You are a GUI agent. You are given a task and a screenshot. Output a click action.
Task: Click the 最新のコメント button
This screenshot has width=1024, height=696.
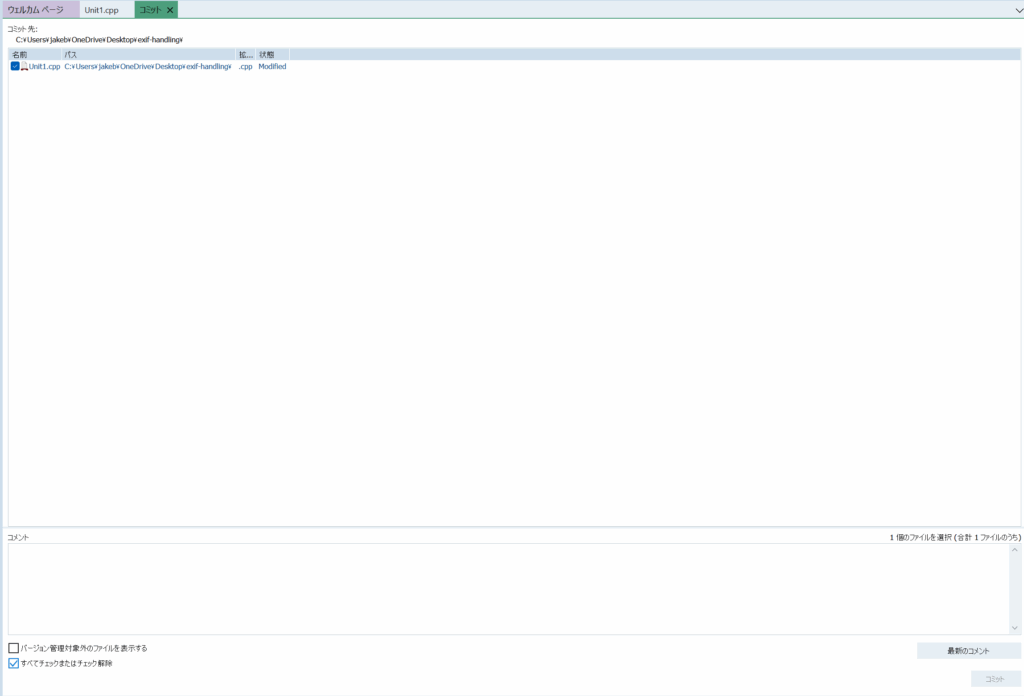968,651
